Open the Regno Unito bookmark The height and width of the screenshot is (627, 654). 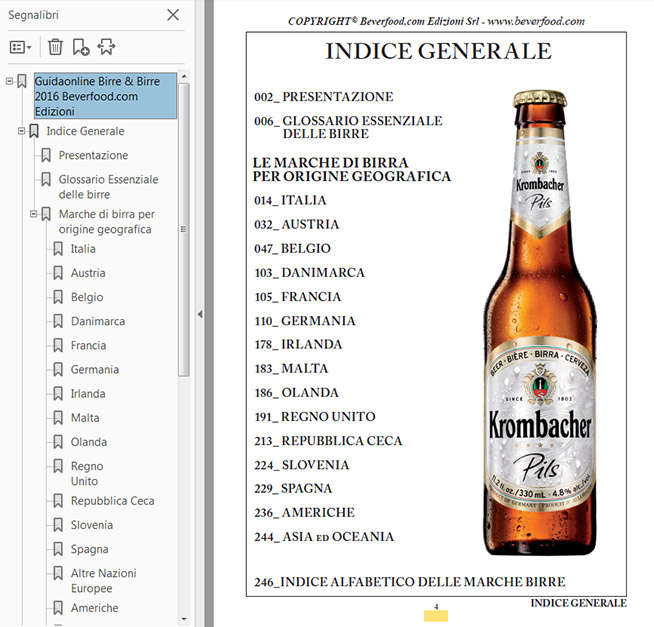(87, 474)
